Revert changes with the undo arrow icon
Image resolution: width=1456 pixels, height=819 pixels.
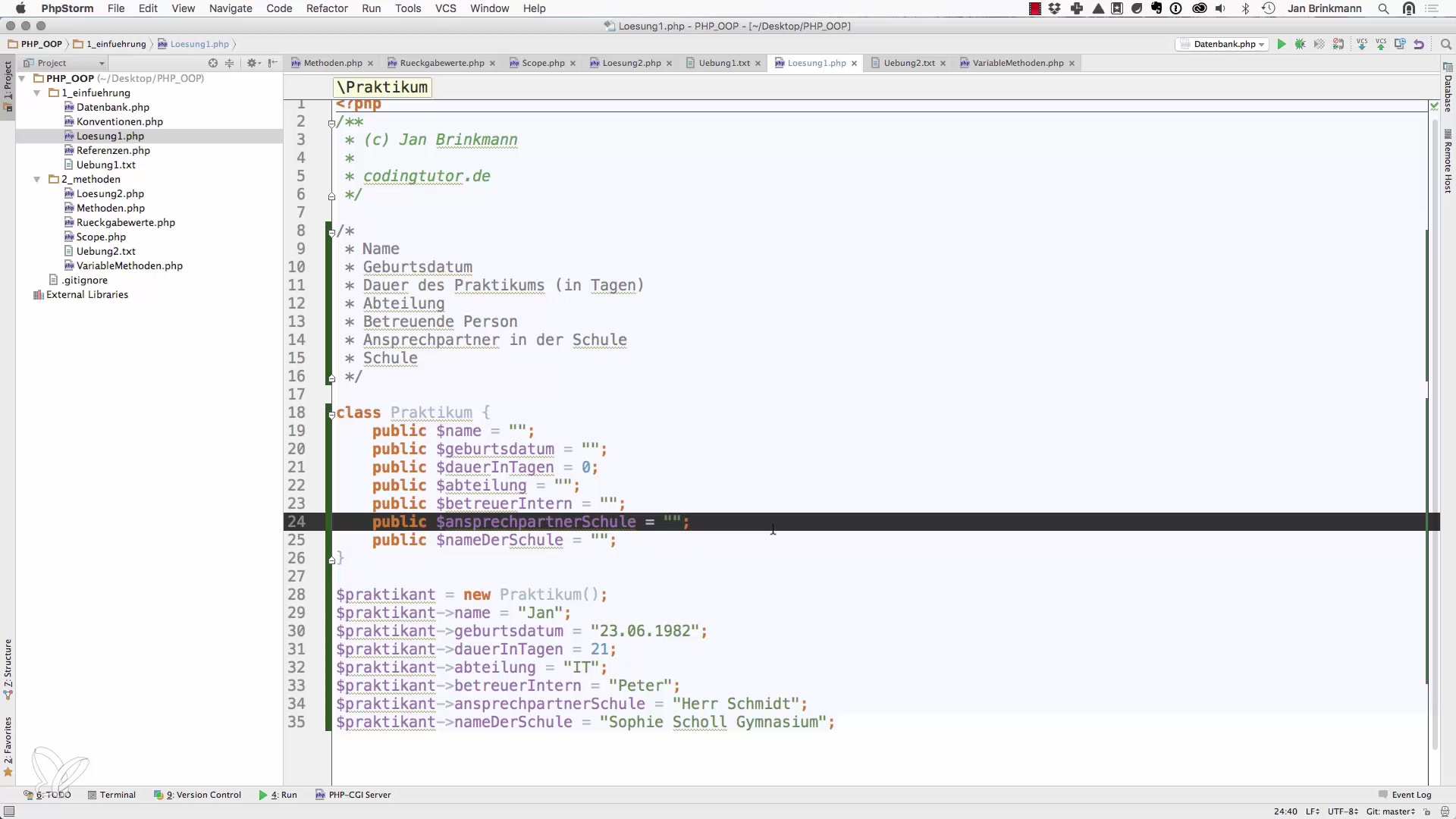point(1419,44)
